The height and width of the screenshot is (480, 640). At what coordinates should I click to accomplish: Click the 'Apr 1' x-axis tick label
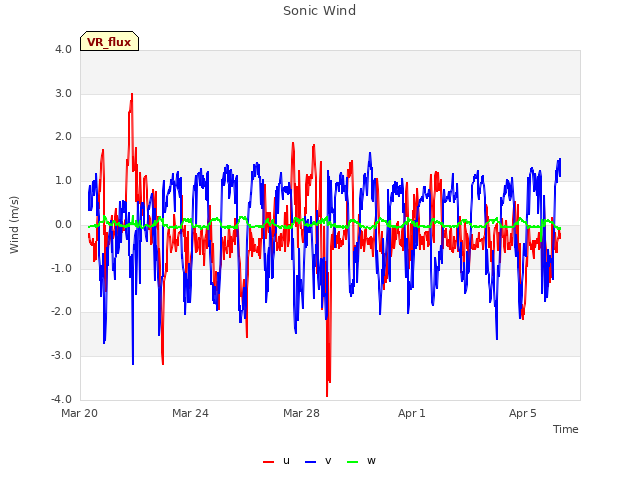pos(412,413)
